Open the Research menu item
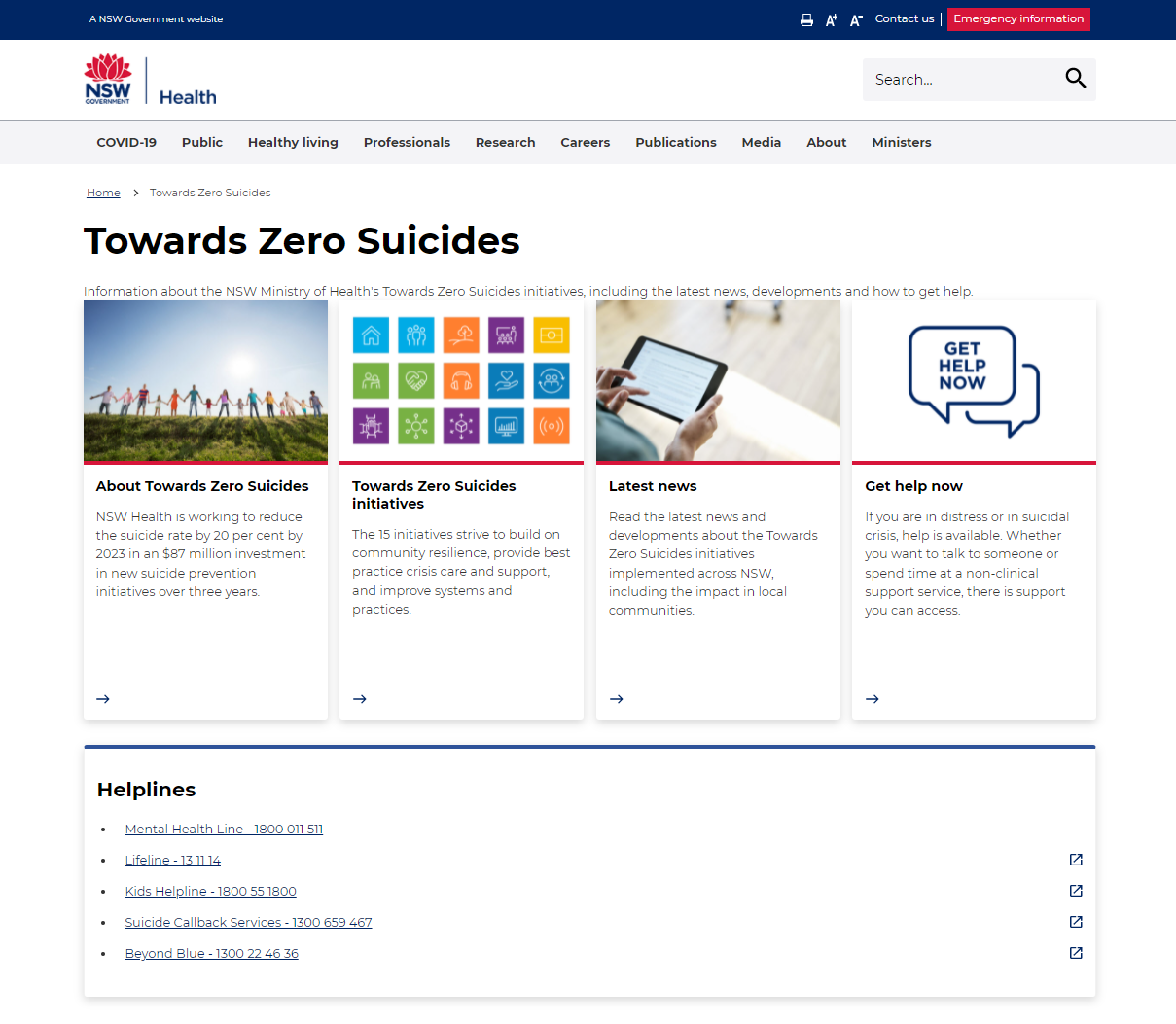The height and width of the screenshot is (1024, 1176). pyautogui.click(x=505, y=142)
